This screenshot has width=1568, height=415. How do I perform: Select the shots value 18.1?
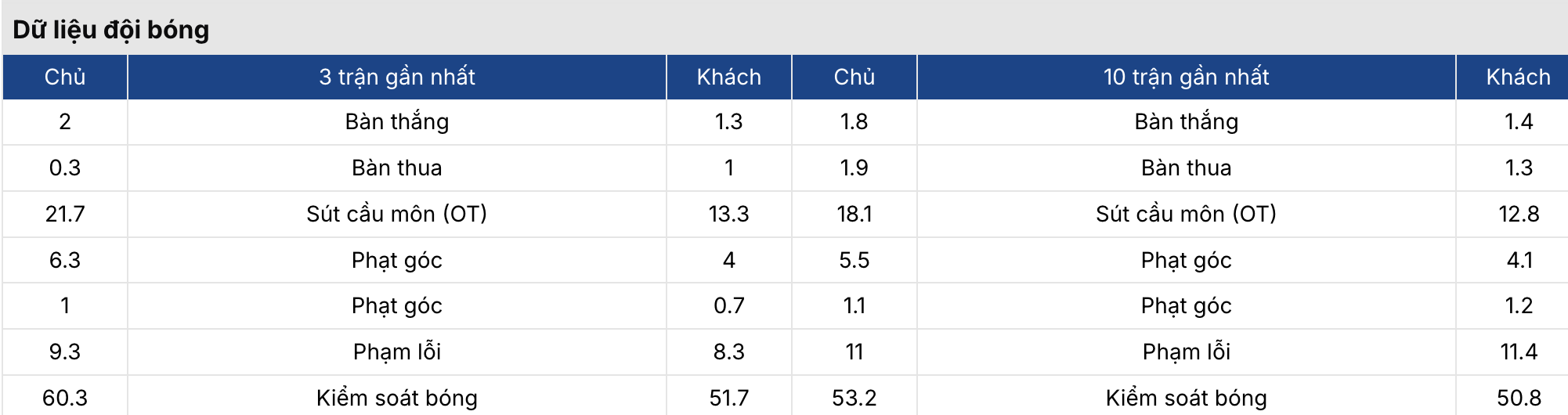(x=854, y=214)
